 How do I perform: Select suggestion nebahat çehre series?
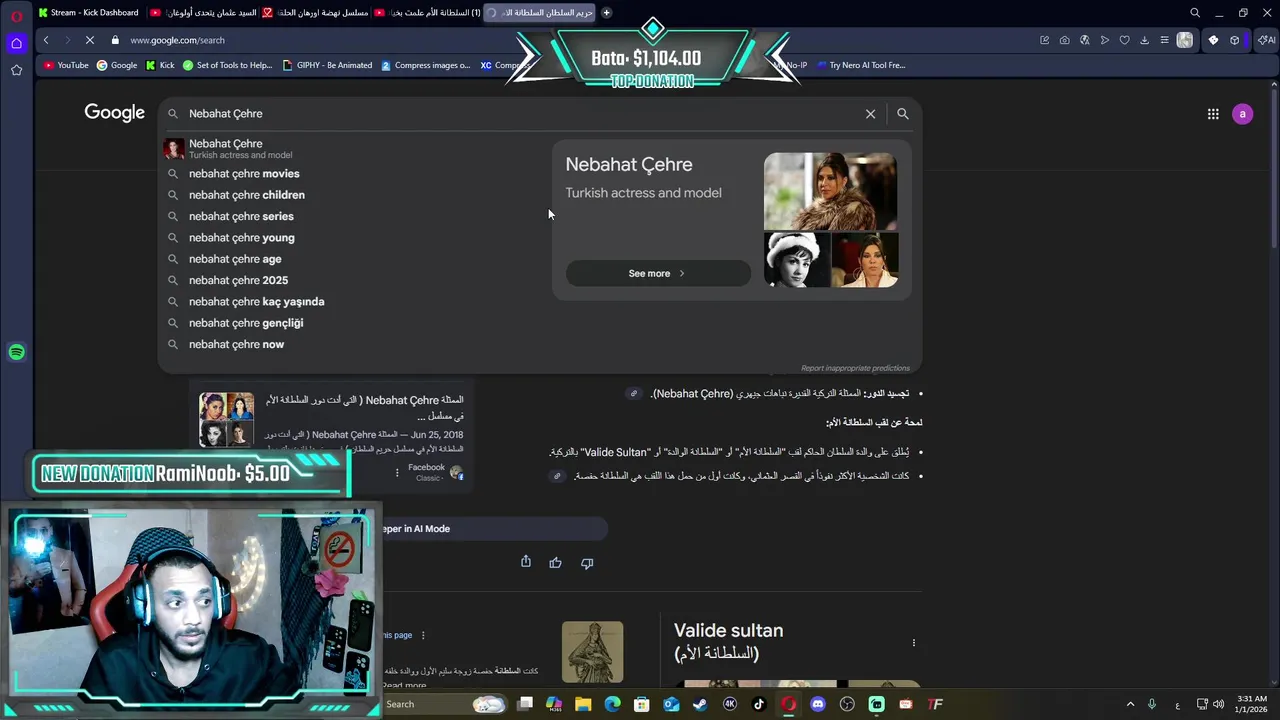click(241, 217)
